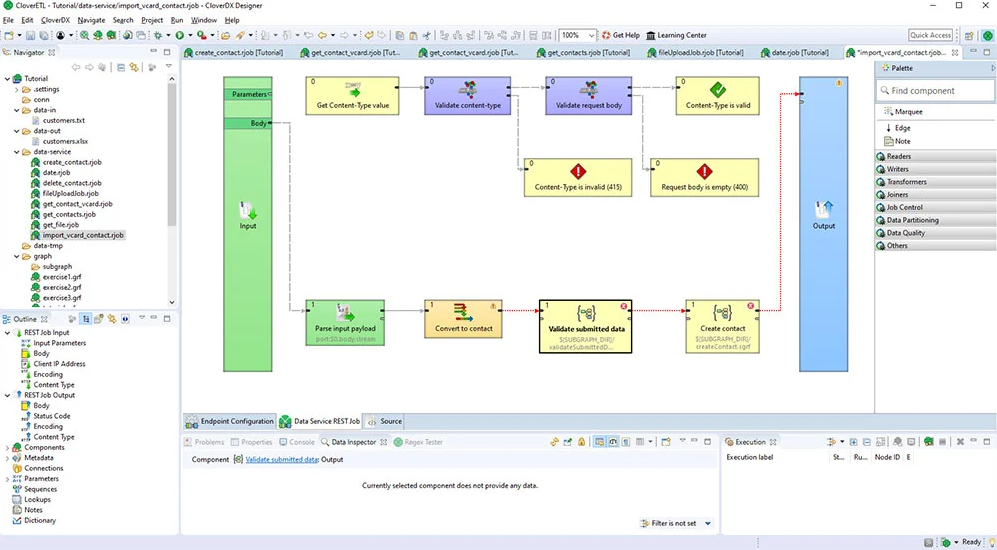The image size is (997, 550).
Task: Expand Components node in Outline
Action: (8, 448)
